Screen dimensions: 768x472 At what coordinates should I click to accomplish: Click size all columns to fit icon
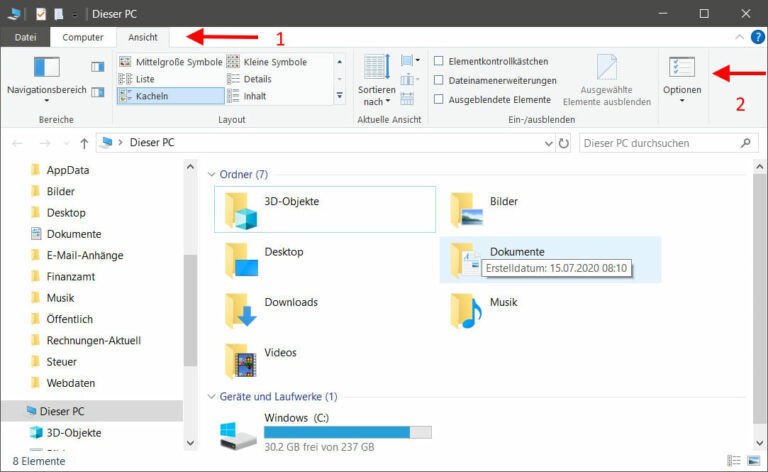[x=407, y=98]
